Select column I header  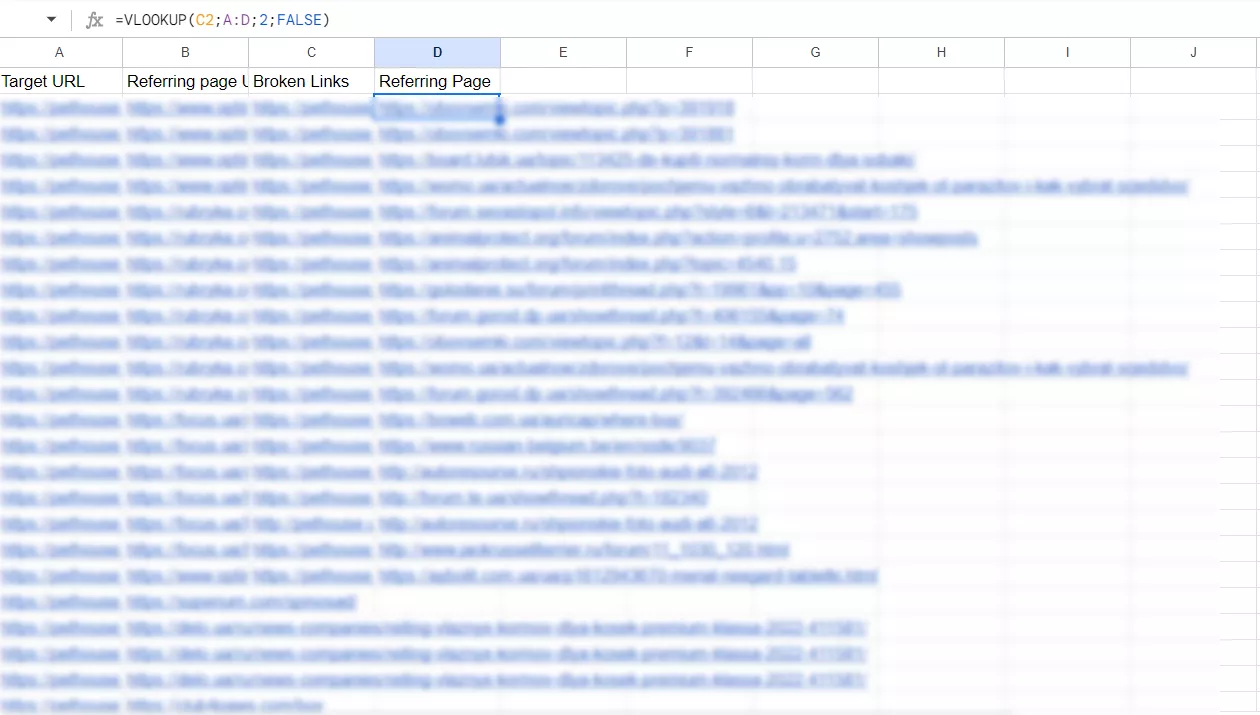tap(1068, 52)
